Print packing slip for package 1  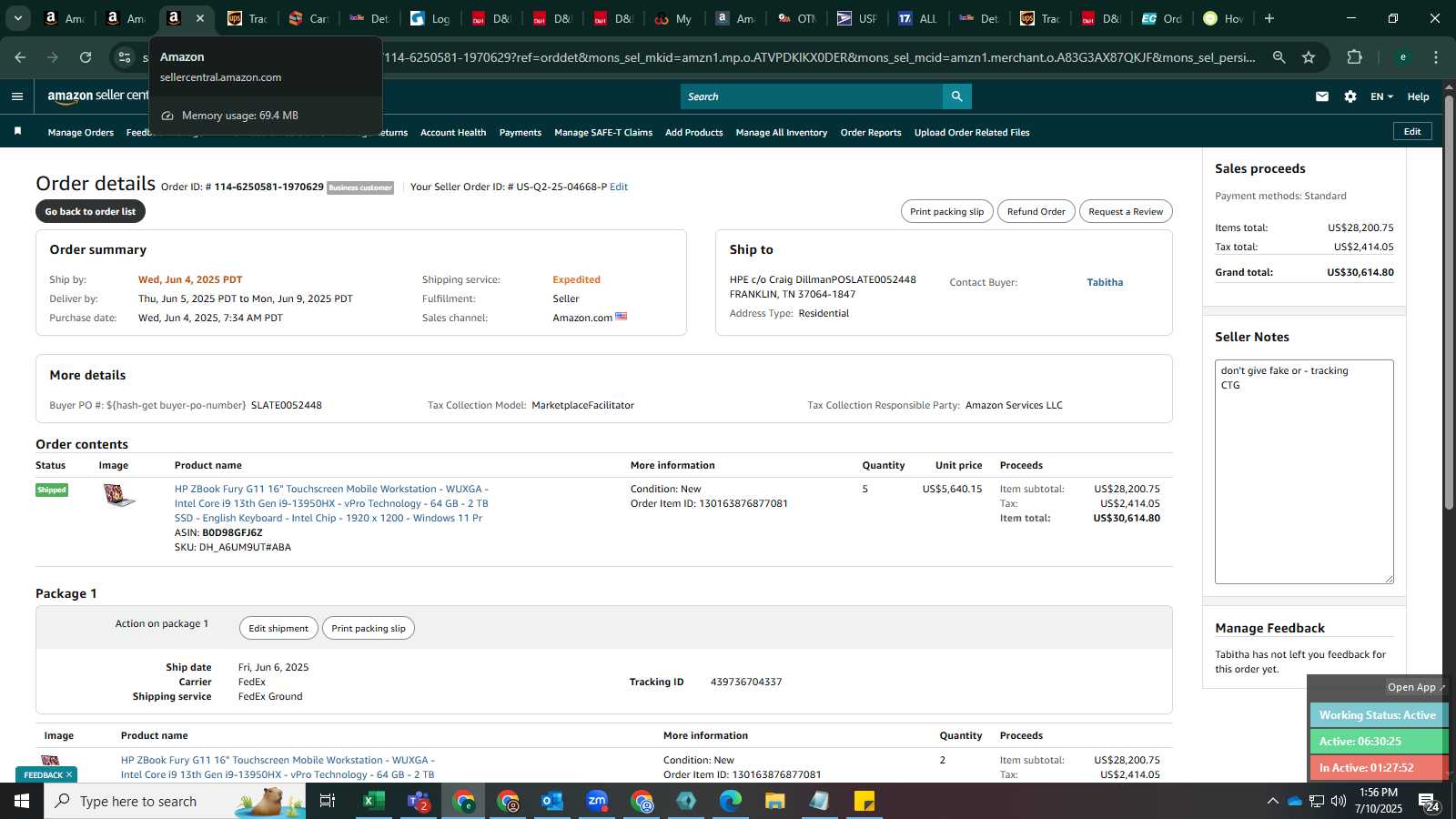coord(369,628)
